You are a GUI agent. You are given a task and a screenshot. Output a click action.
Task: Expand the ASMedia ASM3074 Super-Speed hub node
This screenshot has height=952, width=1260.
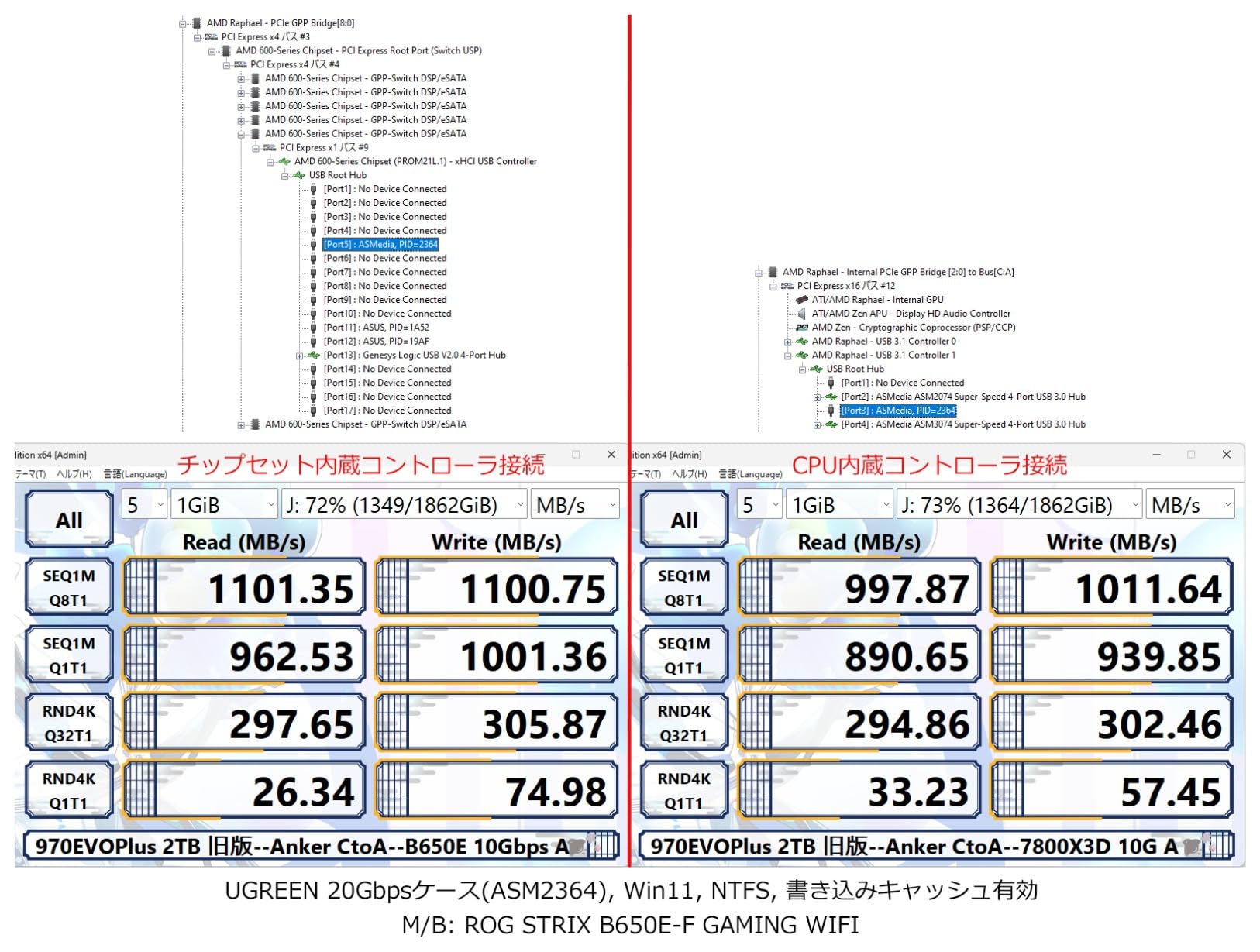point(817,425)
